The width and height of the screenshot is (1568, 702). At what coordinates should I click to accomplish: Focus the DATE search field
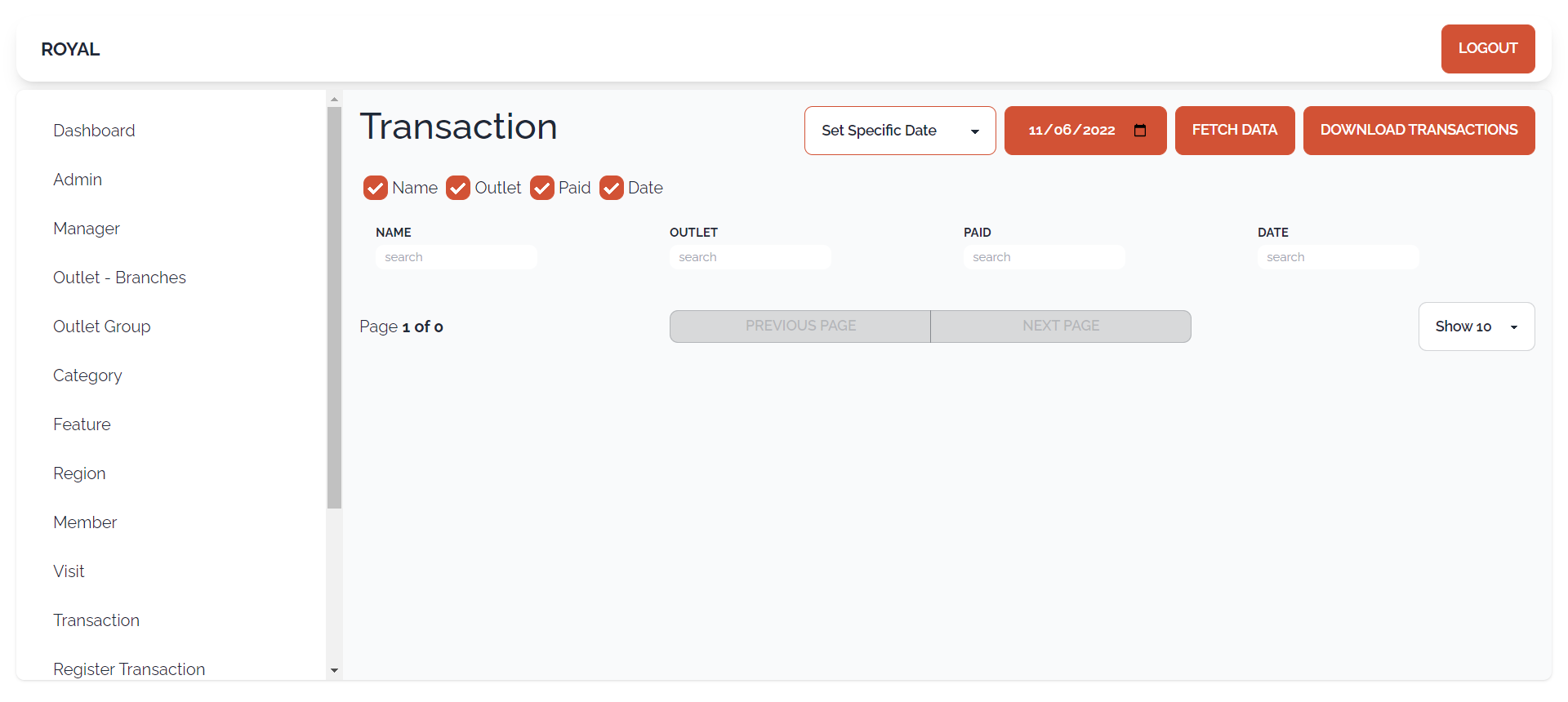pyautogui.click(x=1339, y=257)
